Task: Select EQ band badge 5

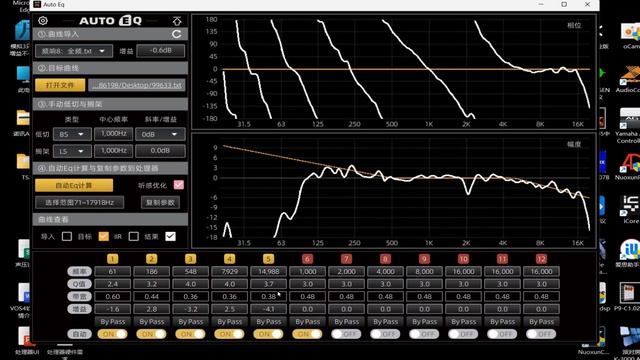Action: coord(268,259)
